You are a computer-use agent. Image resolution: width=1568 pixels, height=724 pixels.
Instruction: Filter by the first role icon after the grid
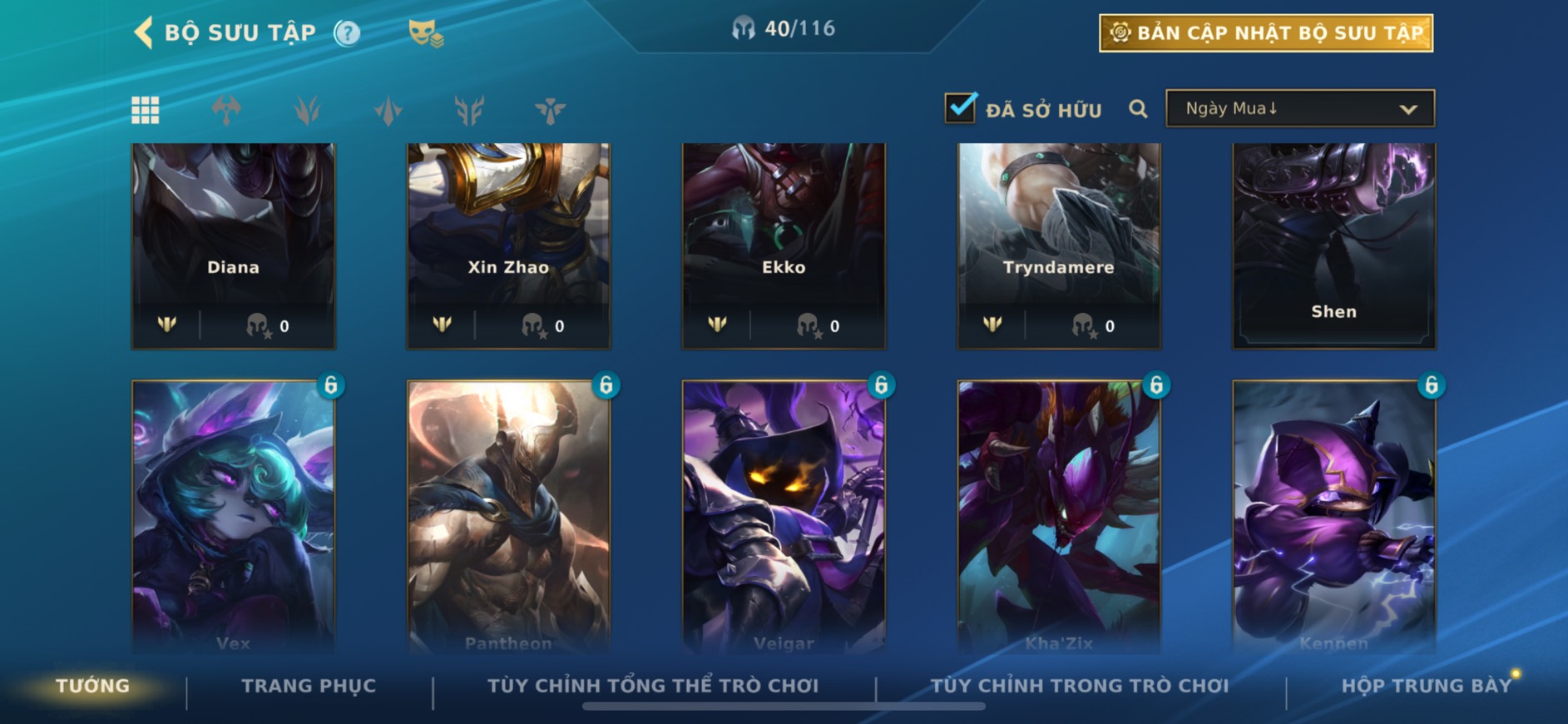tap(226, 110)
